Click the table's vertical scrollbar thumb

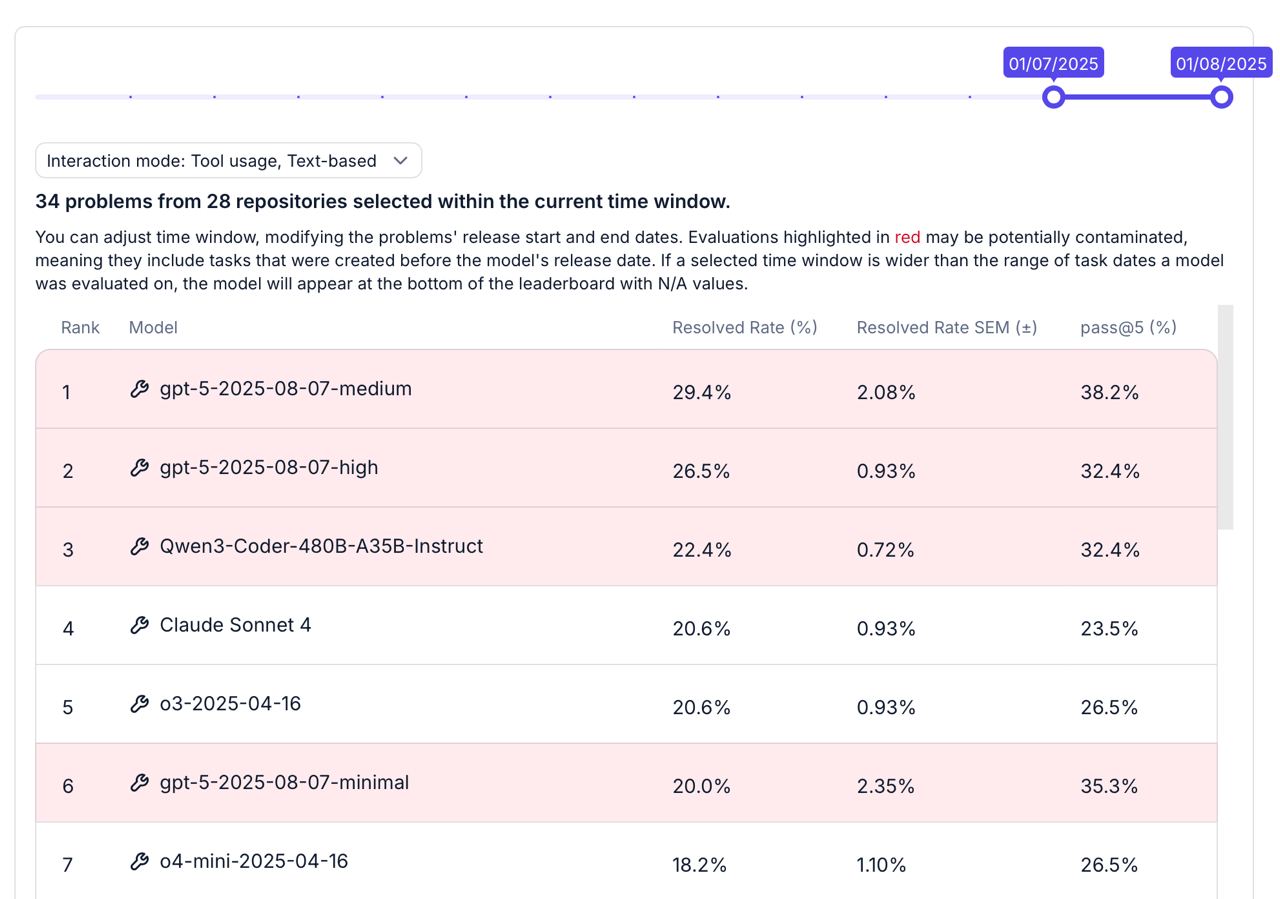(1225, 417)
